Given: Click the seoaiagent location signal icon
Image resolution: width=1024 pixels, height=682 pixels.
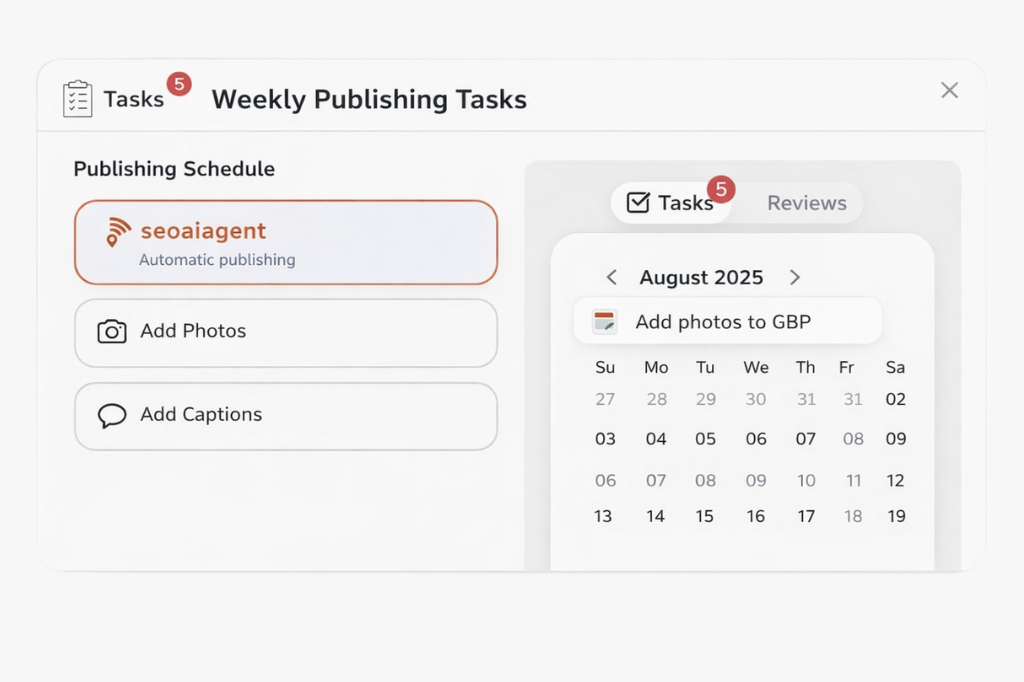Looking at the screenshot, I should (118, 232).
